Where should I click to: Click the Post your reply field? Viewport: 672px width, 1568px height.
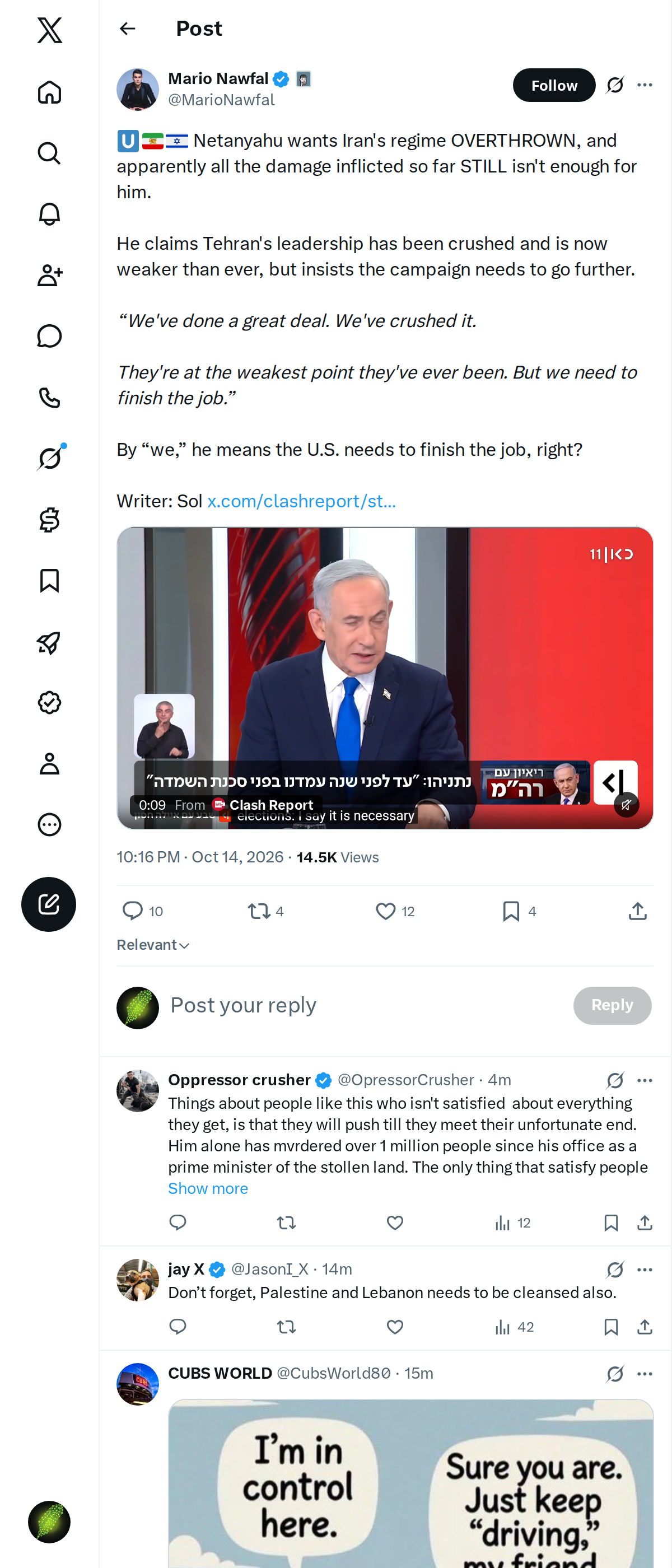(365, 1005)
